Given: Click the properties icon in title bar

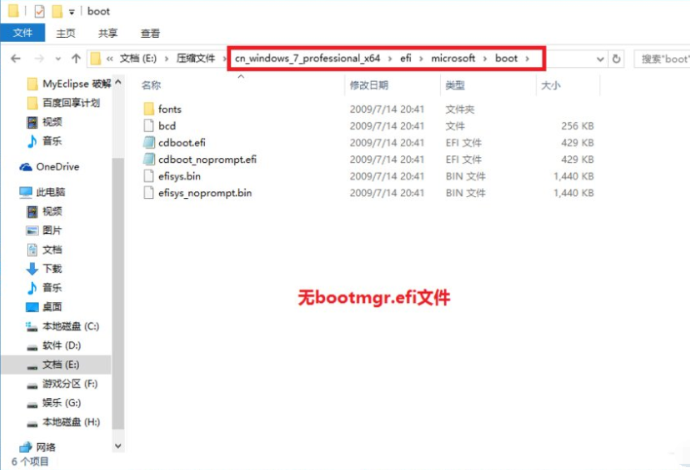Looking at the screenshot, I should point(39,11).
